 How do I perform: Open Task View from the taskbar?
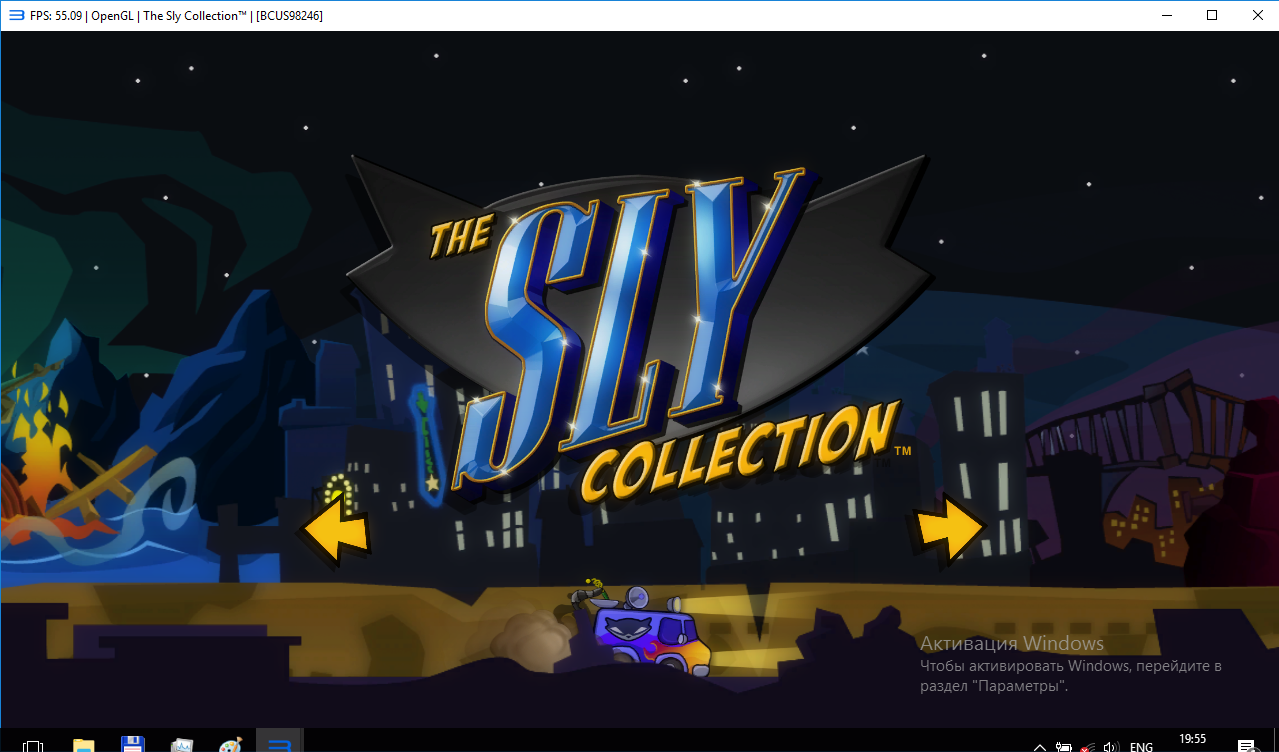click(x=33, y=744)
